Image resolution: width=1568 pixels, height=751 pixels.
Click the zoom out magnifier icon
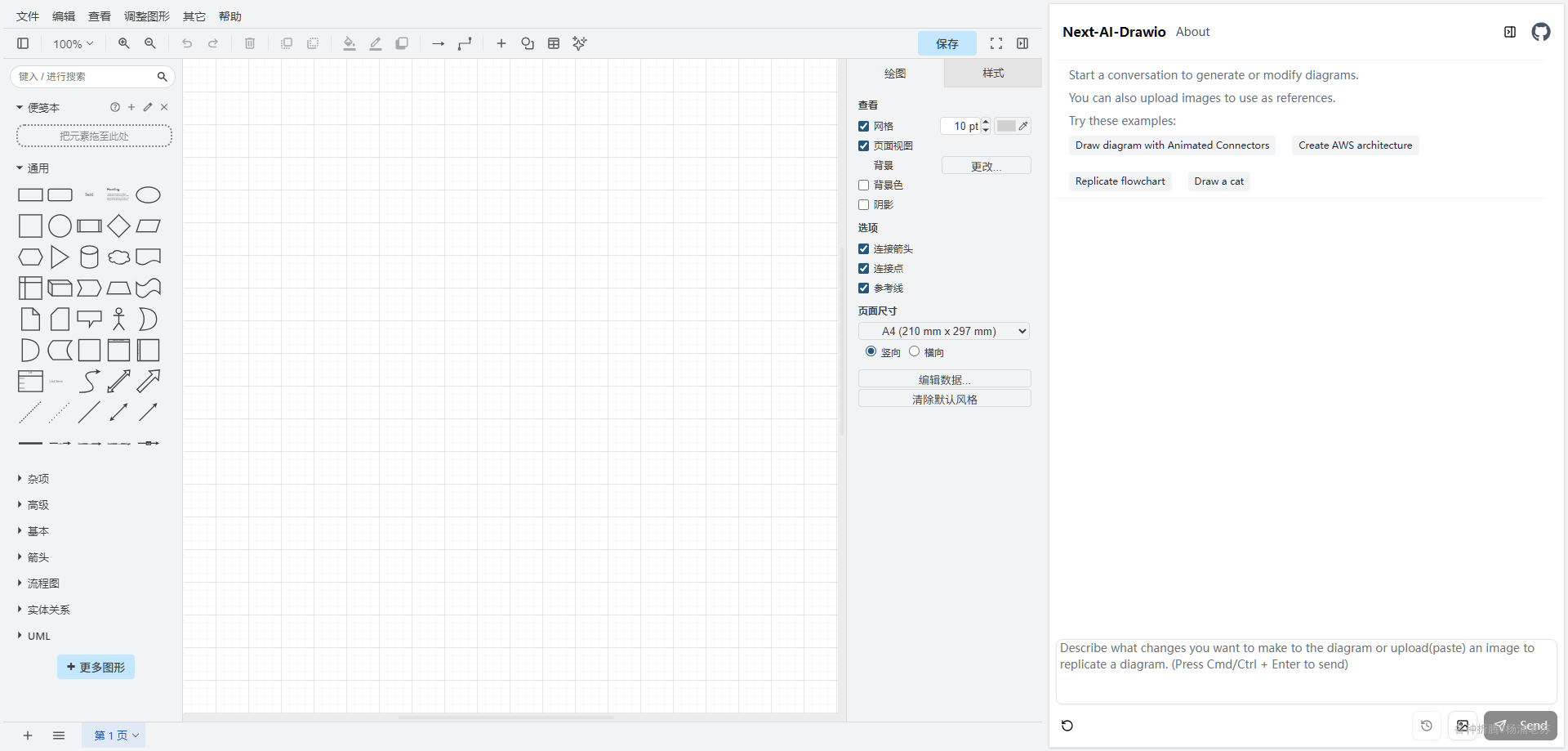coord(150,43)
